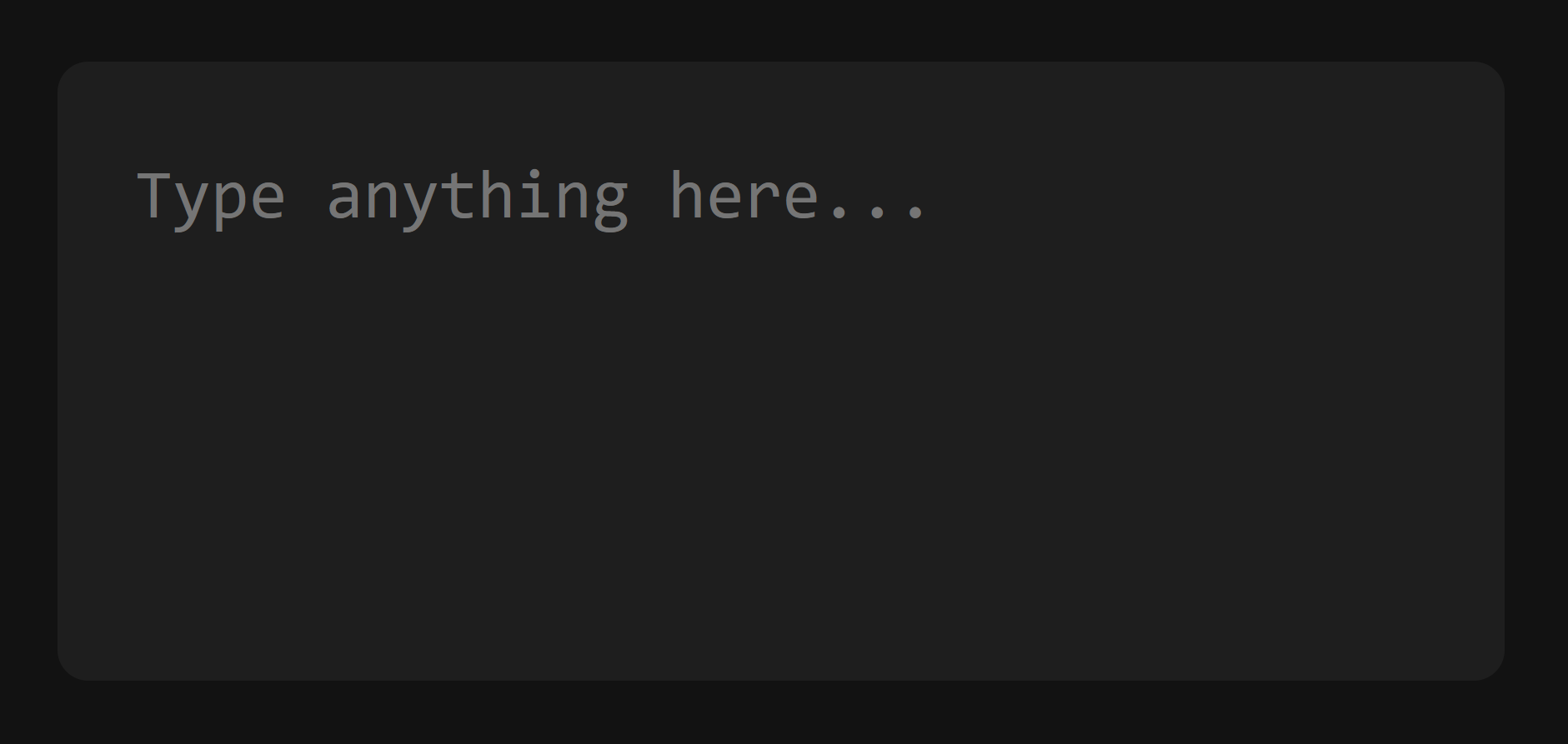Activate the large dark gray text panel
Image resolution: width=1568 pixels, height=744 pixels.
(x=781, y=371)
